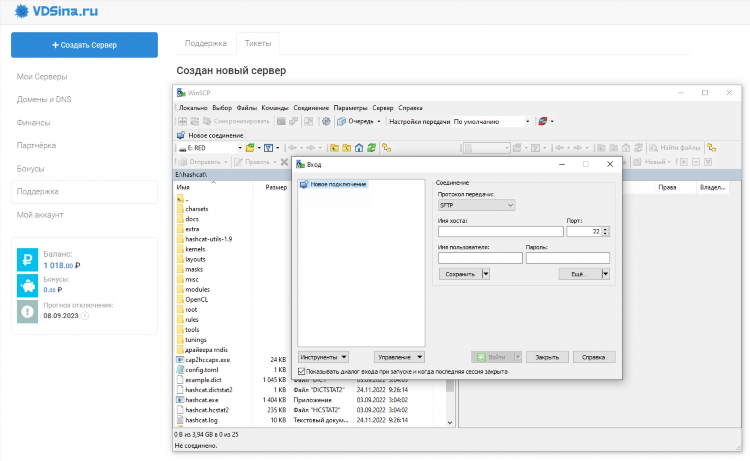The height and width of the screenshot is (461, 750).
Task: Click the select files plus icon in remote toolbar
Action: pyautogui.click(x=684, y=162)
